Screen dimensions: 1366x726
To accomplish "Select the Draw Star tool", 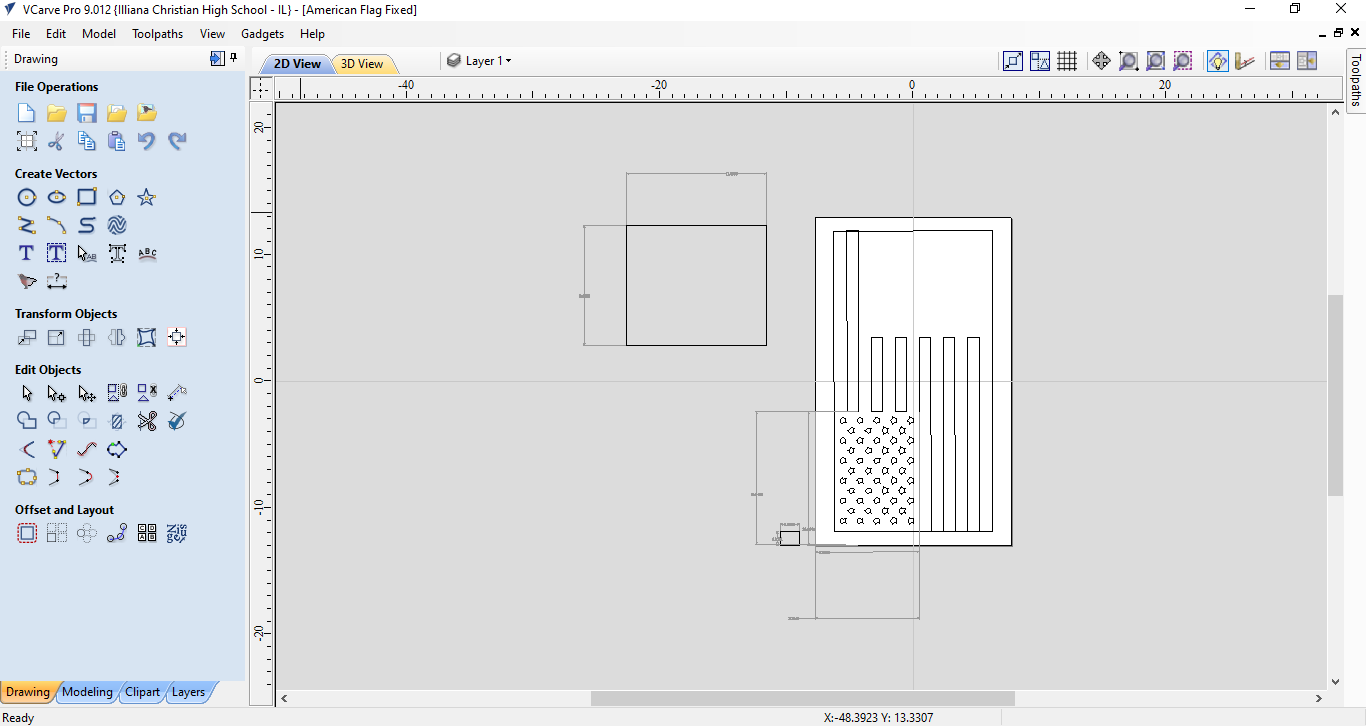I will tap(147, 197).
